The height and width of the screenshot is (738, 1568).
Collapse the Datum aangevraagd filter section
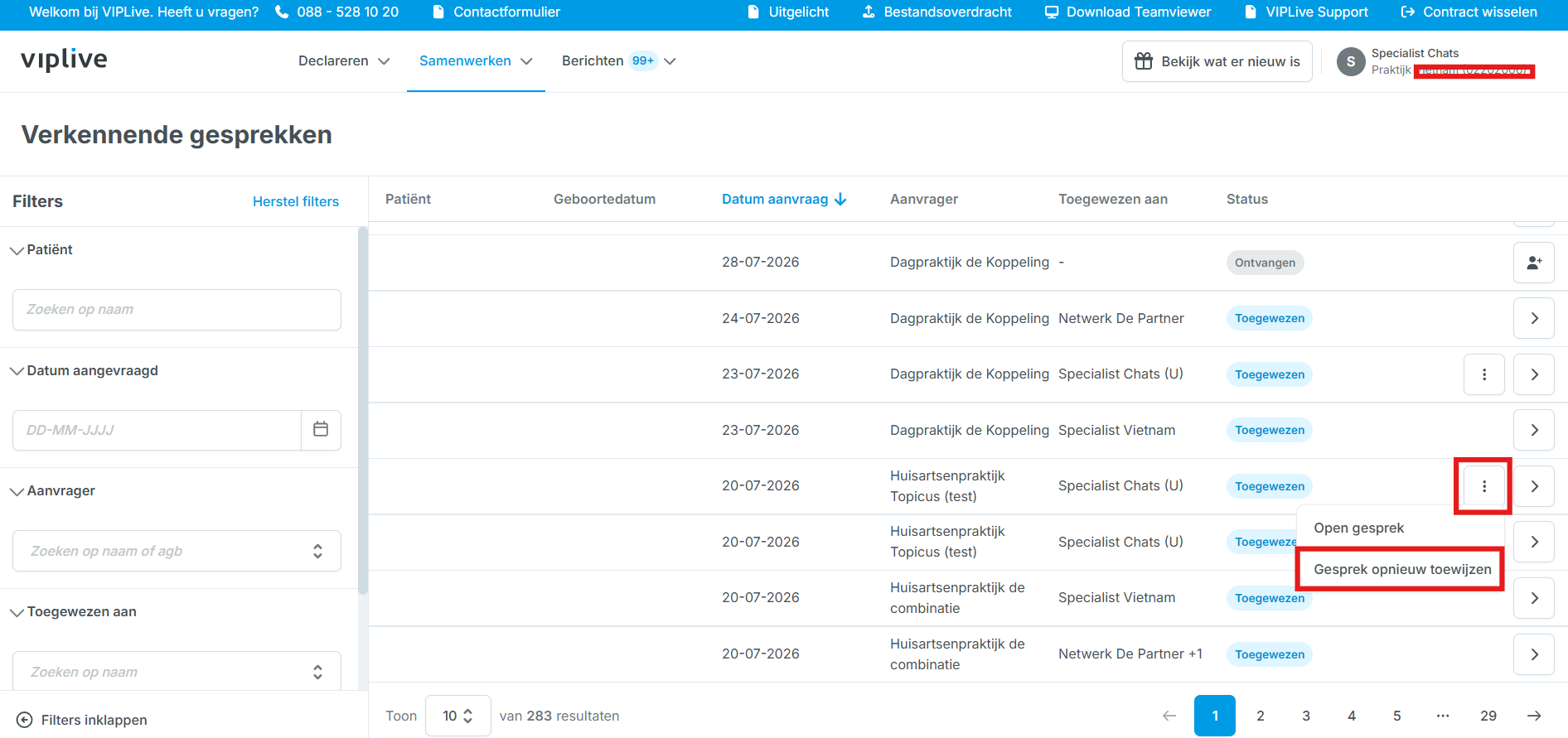(84, 370)
